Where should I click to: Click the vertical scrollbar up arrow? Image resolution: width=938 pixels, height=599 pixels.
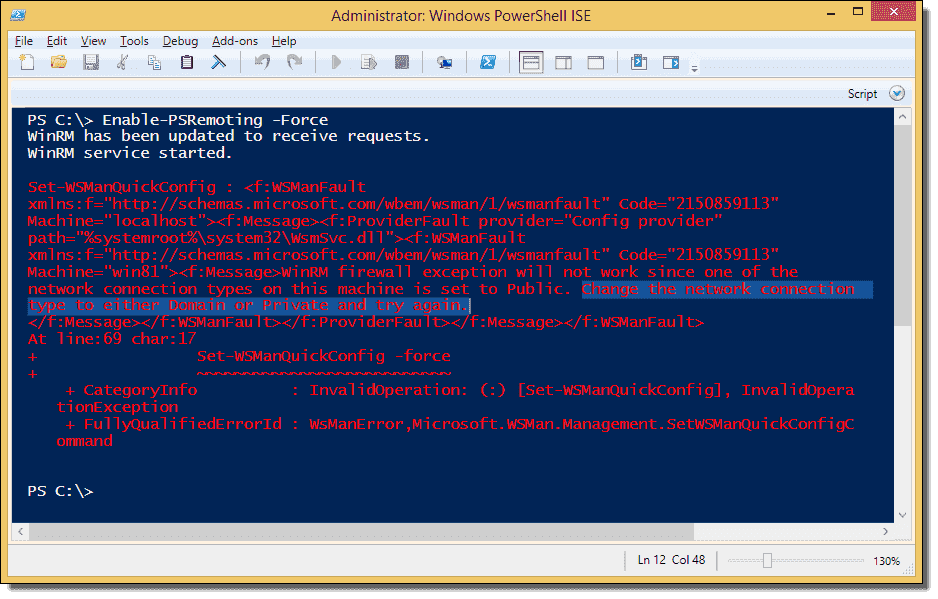902,117
